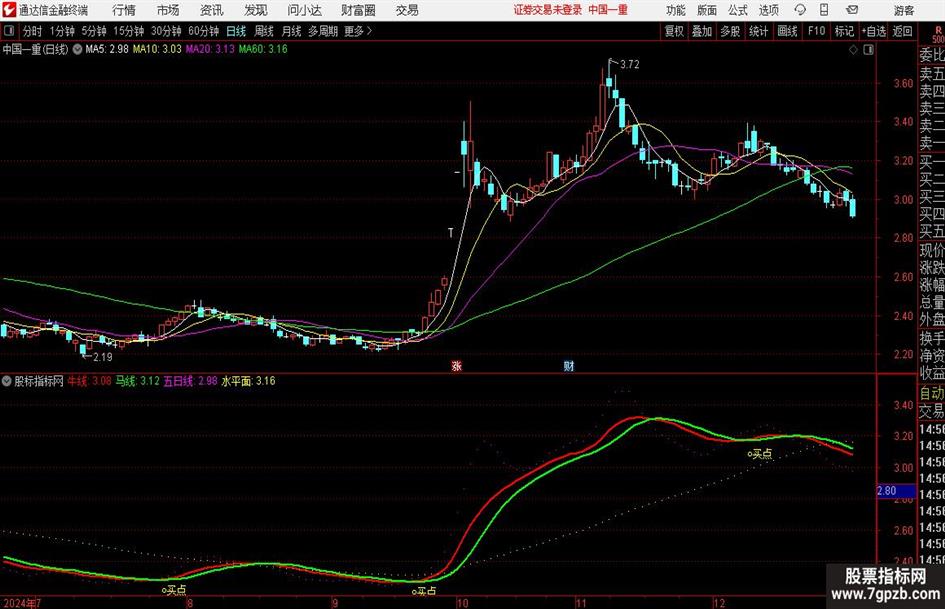
Task: Open the 资讯 menu
Action: pyautogui.click(x=212, y=10)
